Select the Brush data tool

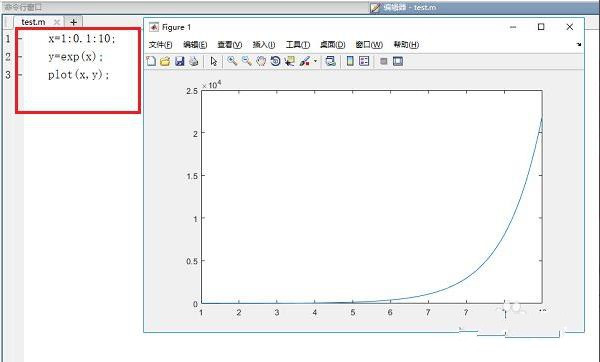[x=305, y=61]
